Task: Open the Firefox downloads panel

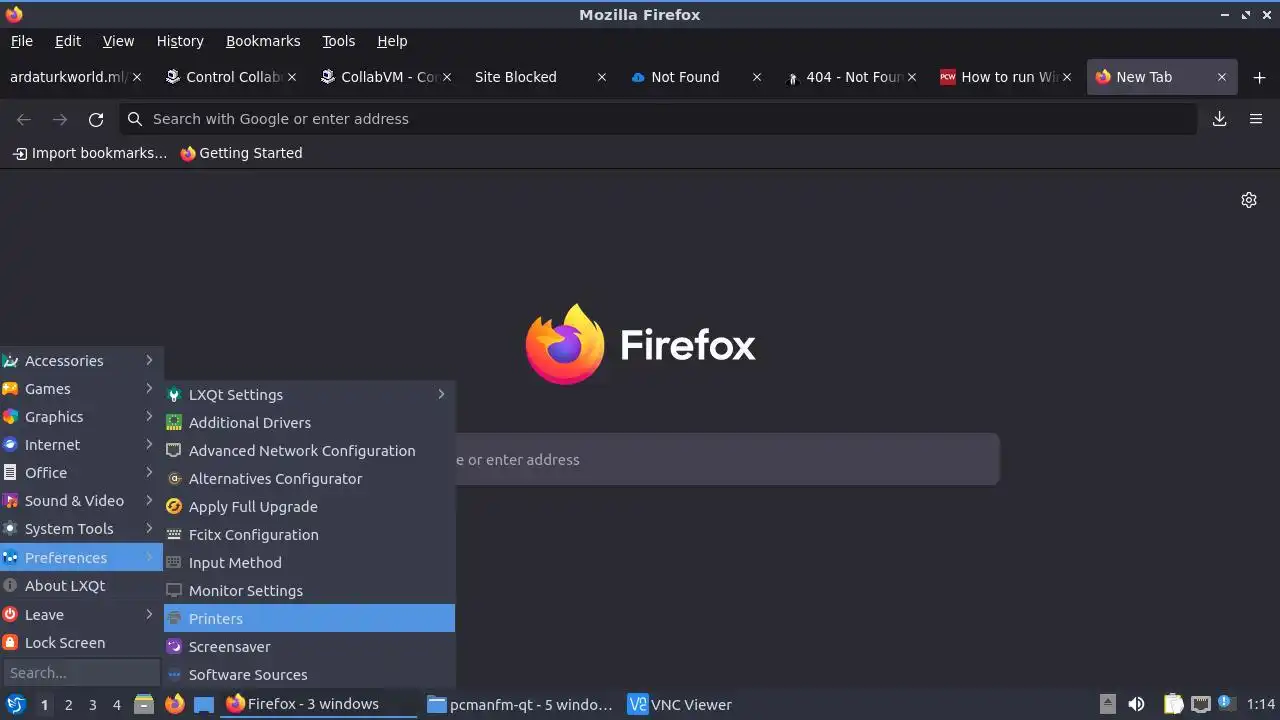Action: (x=1219, y=119)
